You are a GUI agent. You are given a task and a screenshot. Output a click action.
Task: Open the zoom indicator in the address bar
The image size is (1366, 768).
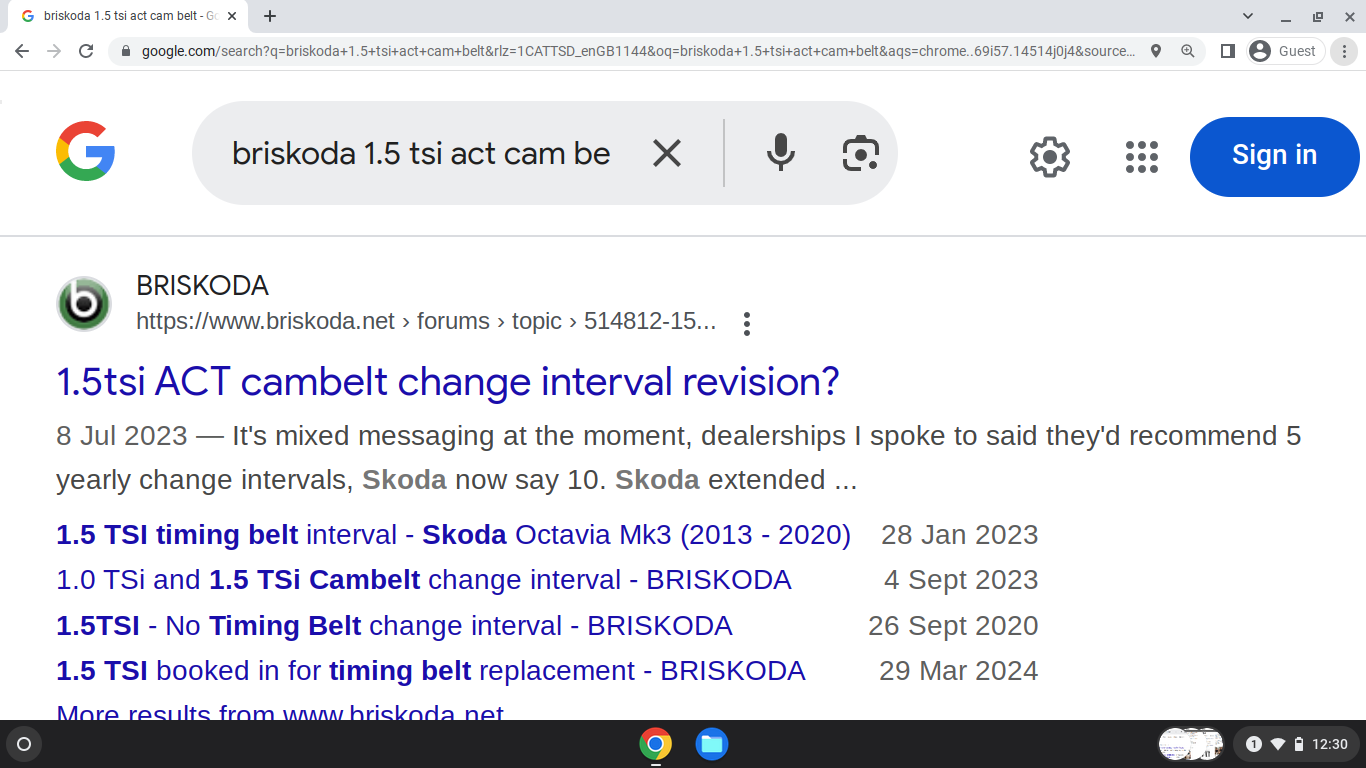[1187, 51]
